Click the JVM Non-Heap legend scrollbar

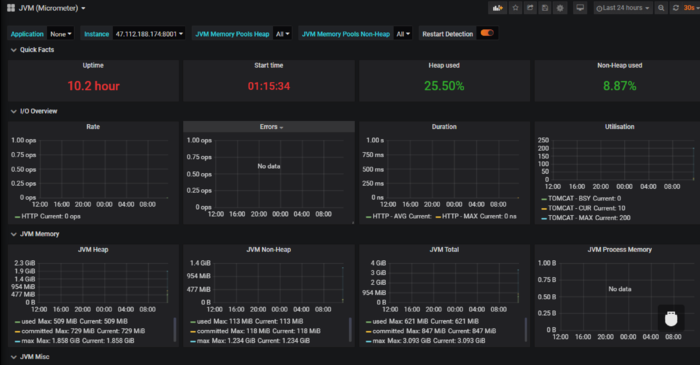coord(350,329)
